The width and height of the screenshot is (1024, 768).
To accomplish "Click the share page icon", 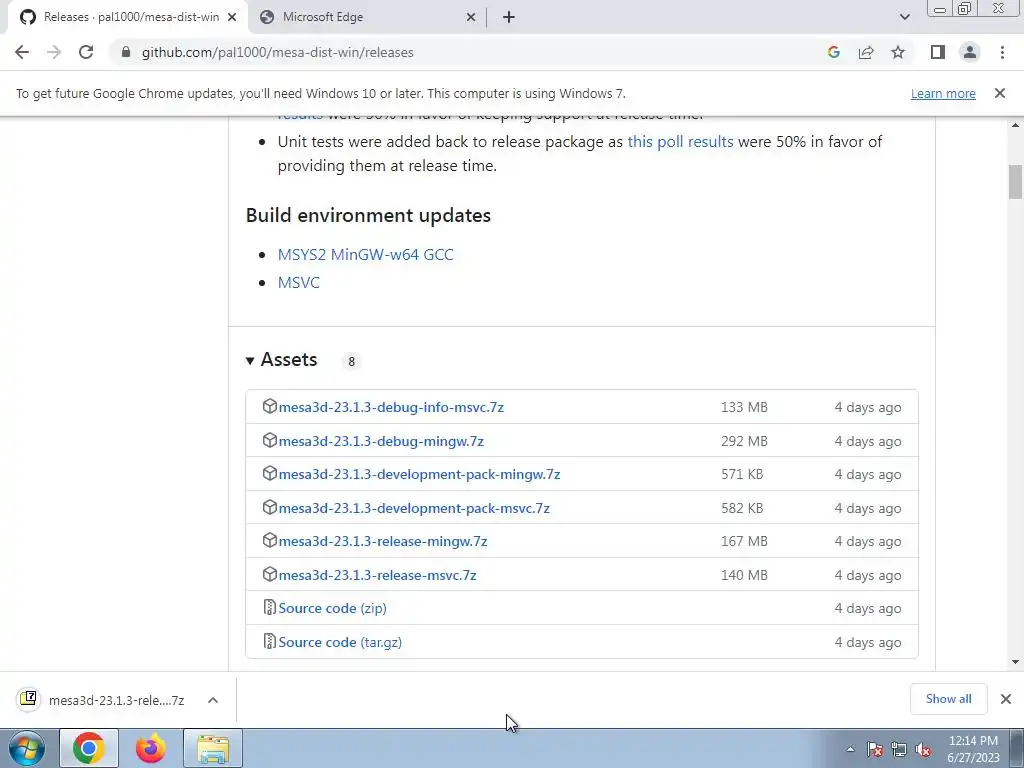I will pyautogui.click(x=866, y=52).
